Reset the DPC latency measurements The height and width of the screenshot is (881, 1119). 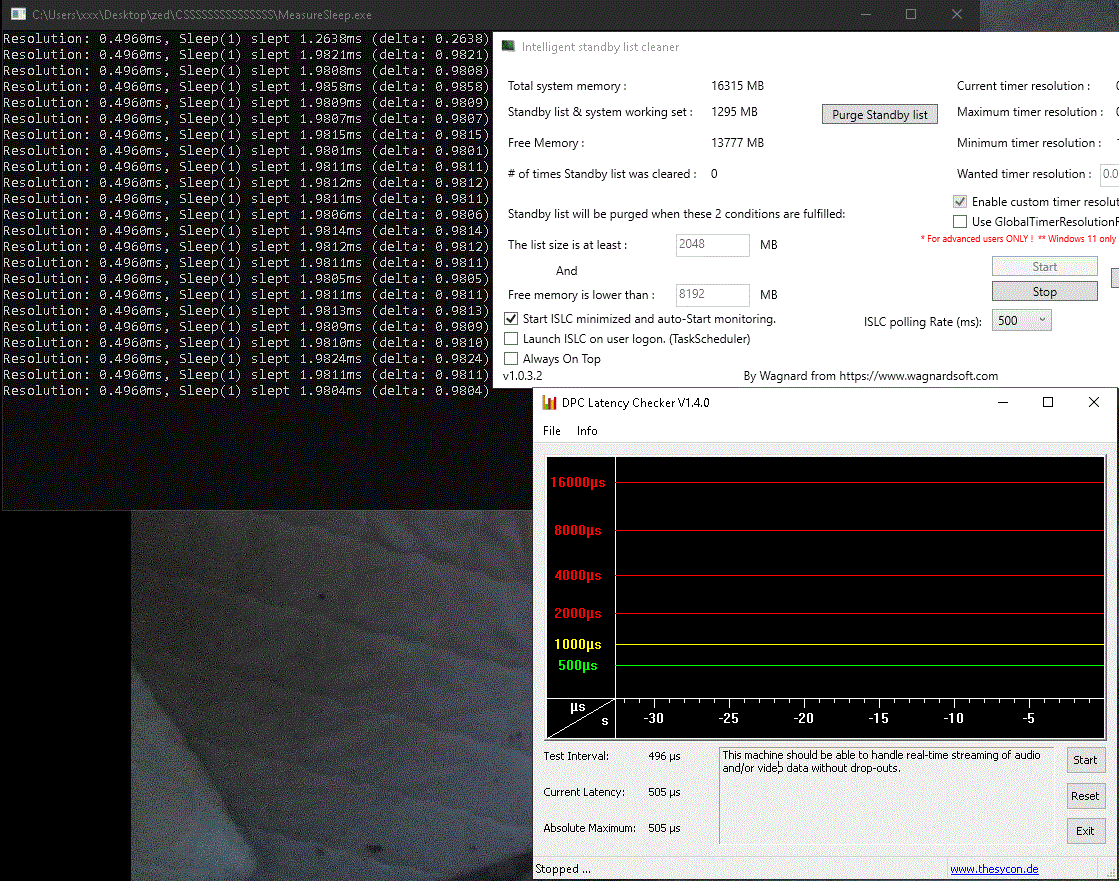(x=1085, y=796)
